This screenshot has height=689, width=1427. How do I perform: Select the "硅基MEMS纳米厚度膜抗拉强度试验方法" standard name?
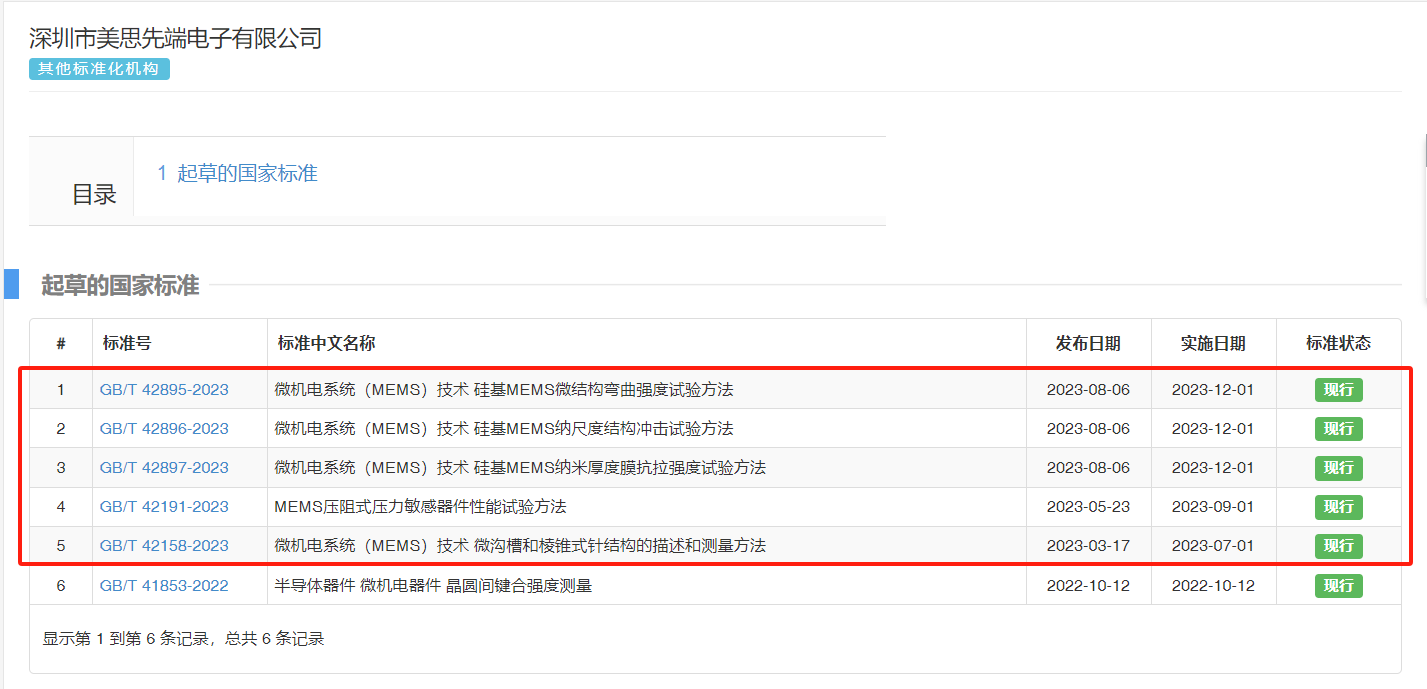(620, 468)
